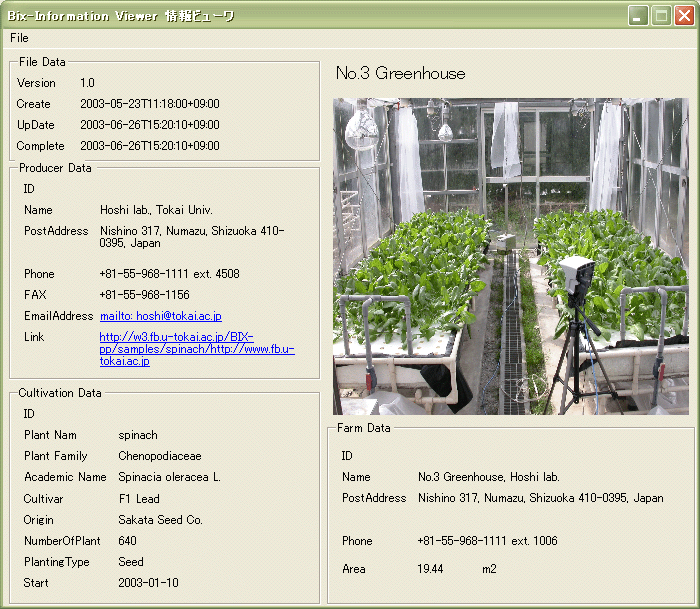The height and width of the screenshot is (609, 700).
Task: Maximize the Bix-Information Viewer window
Action: [661, 15]
